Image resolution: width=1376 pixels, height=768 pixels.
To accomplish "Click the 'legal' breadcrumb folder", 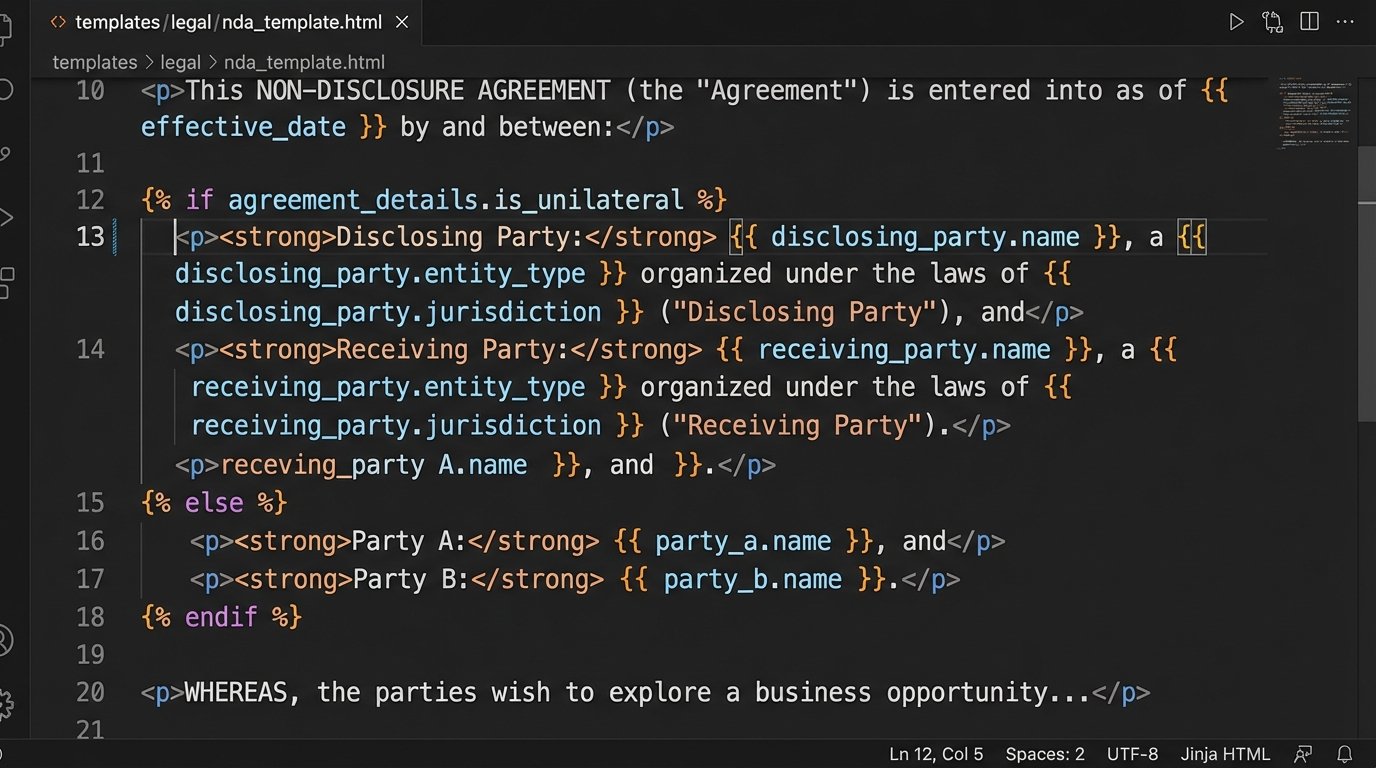I will pyautogui.click(x=180, y=62).
